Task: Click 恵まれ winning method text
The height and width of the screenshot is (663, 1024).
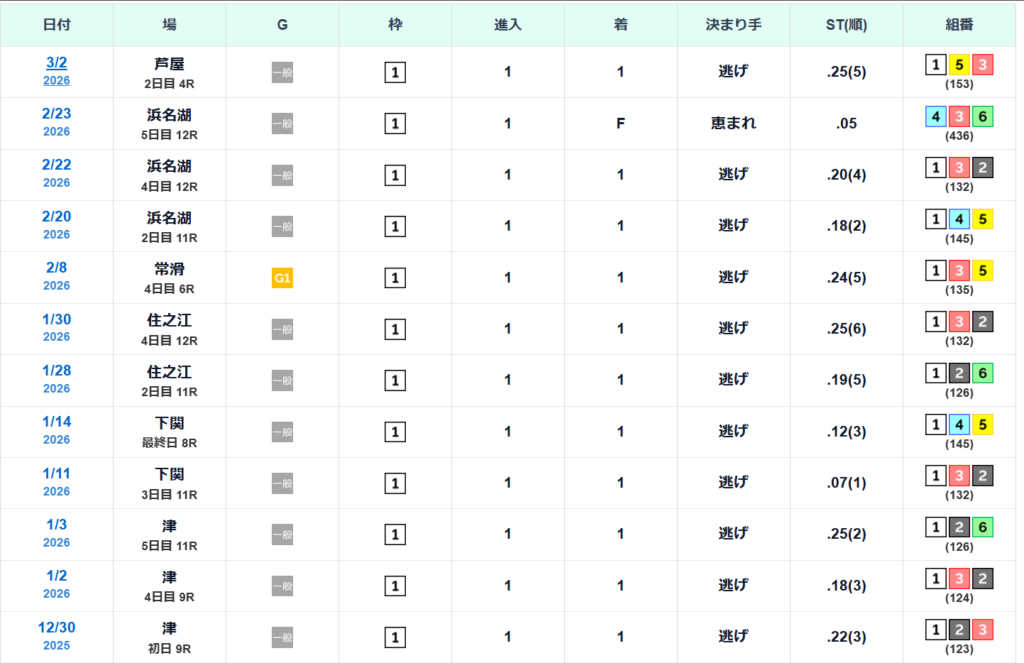Action: (x=733, y=124)
